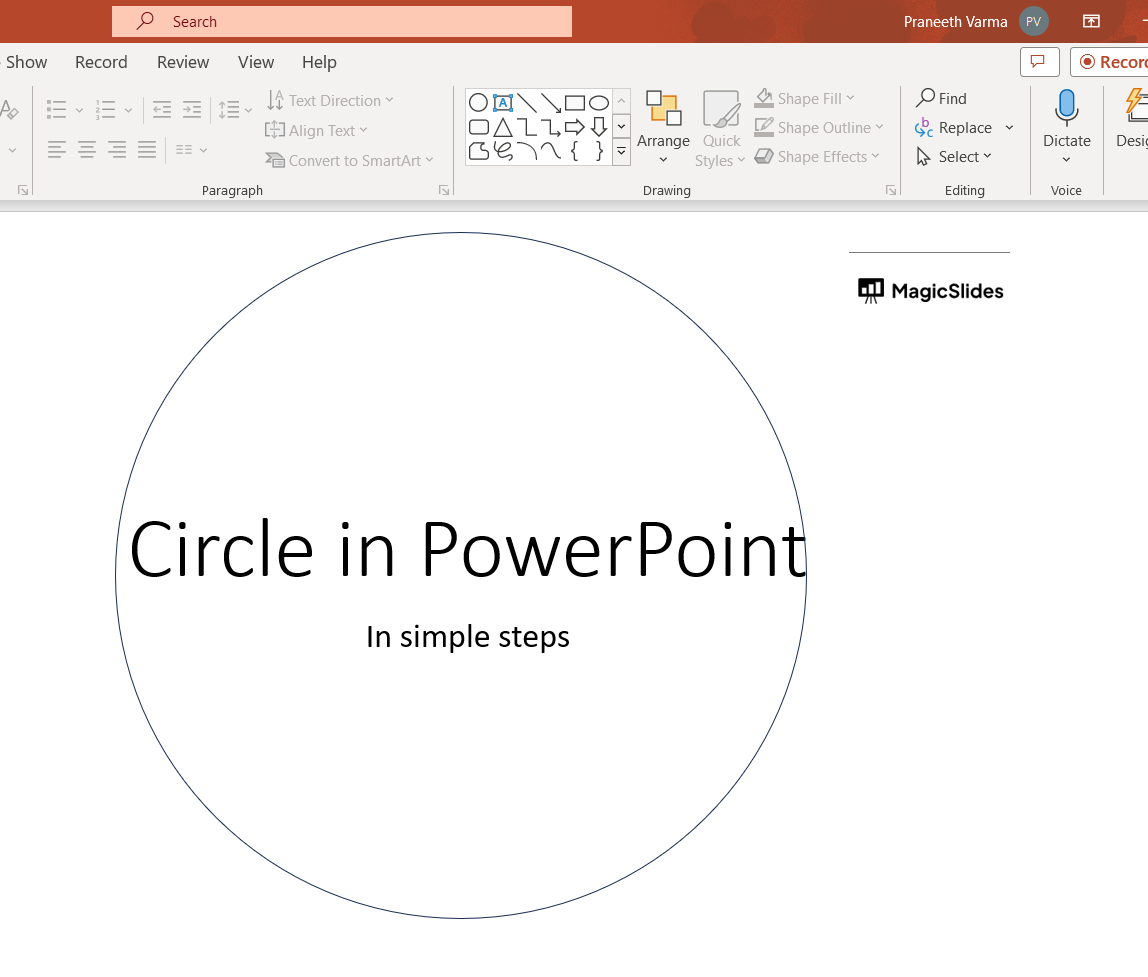Click the Dictate microphone icon
Image resolution: width=1148 pixels, height=977 pixels.
click(x=1066, y=107)
